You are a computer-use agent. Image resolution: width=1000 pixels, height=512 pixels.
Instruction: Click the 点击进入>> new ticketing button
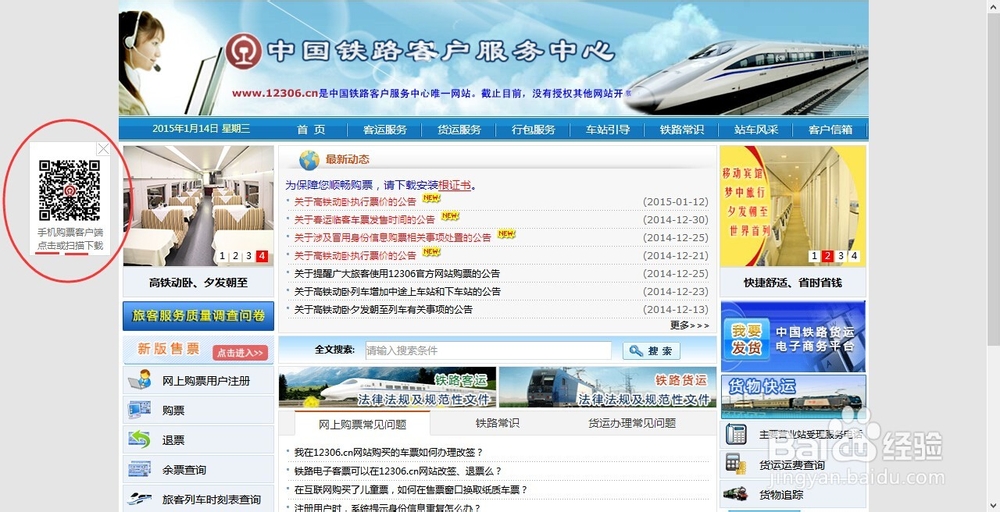click(240, 353)
